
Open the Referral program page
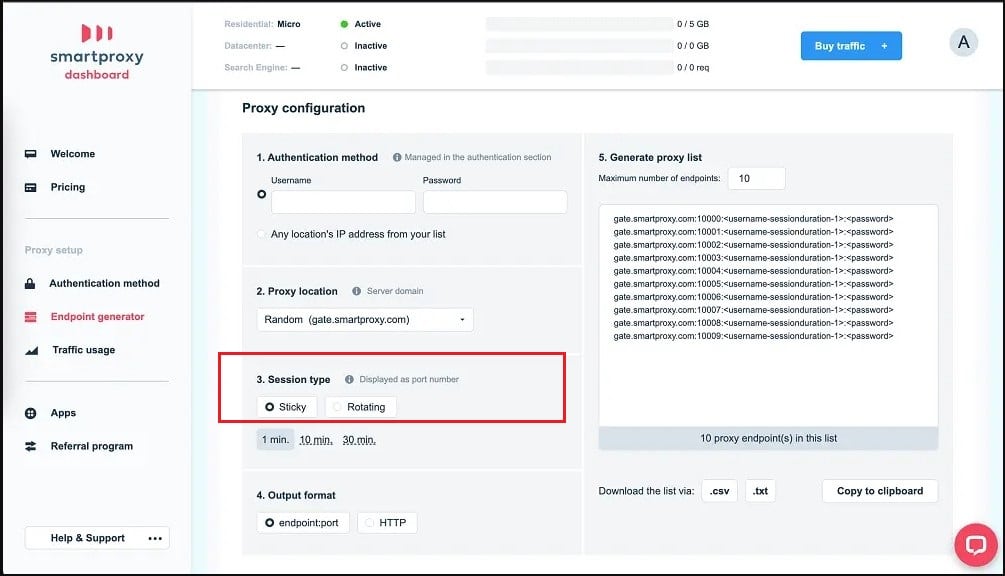tap(92, 446)
